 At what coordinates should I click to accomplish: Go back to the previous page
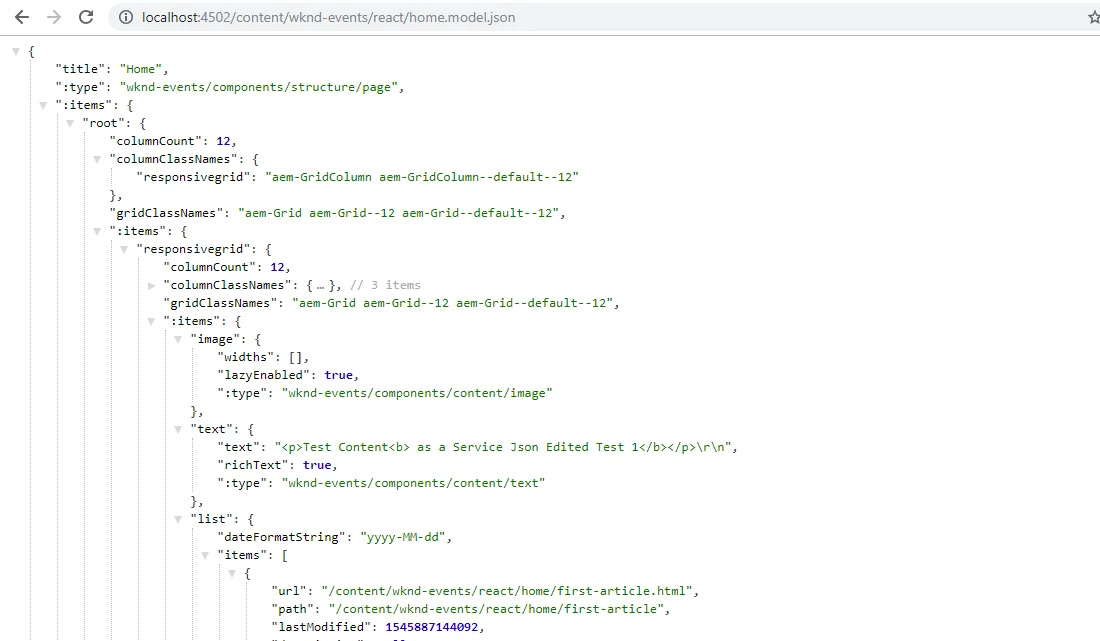pos(22,17)
